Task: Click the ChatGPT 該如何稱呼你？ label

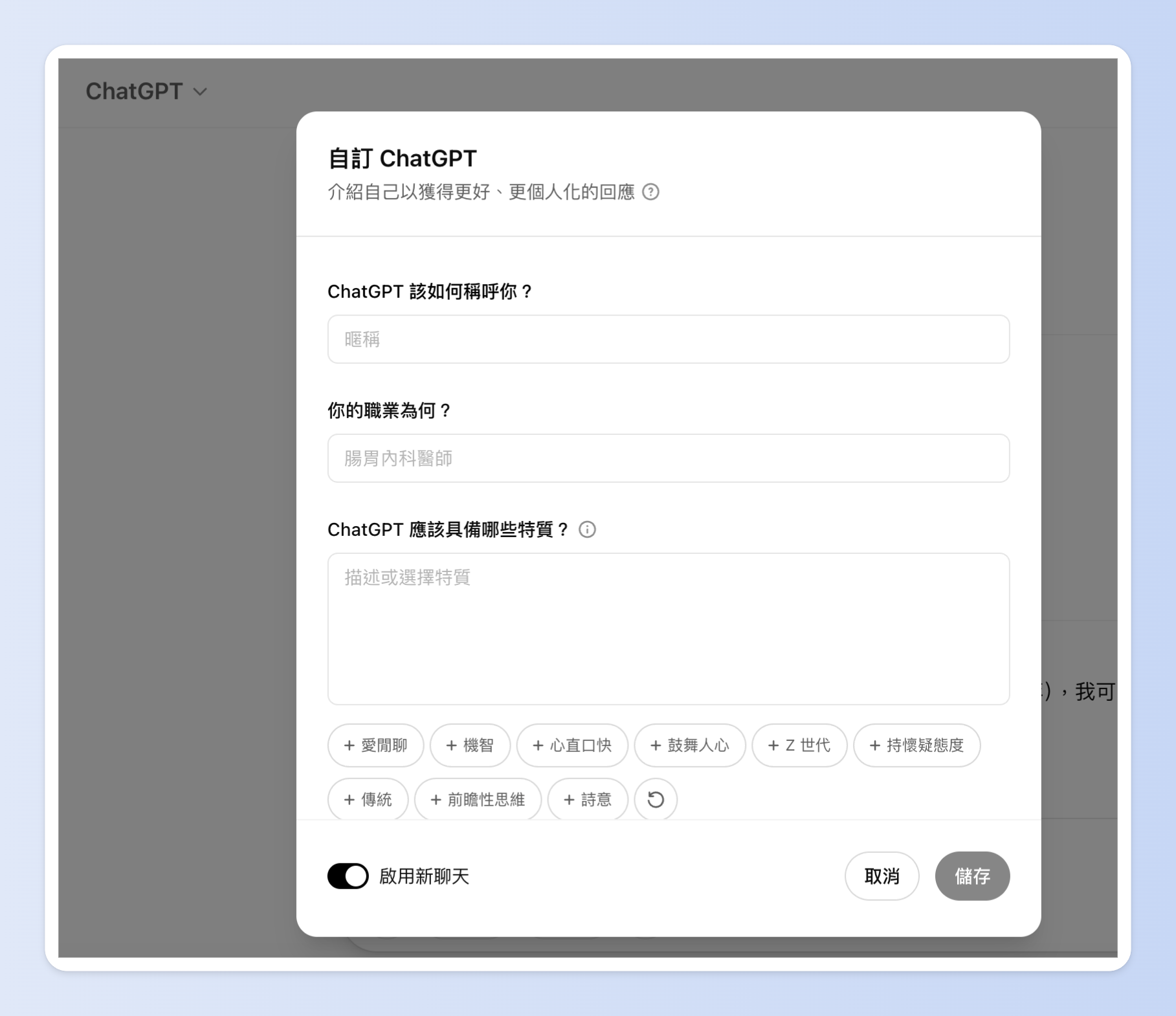Action: click(430, 292)
